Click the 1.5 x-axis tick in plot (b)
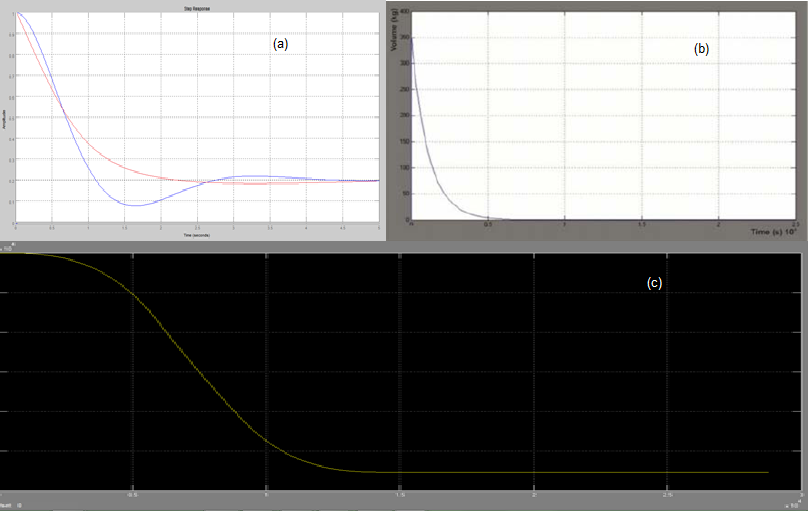This screenshot has height=513, width=810. 642,224
